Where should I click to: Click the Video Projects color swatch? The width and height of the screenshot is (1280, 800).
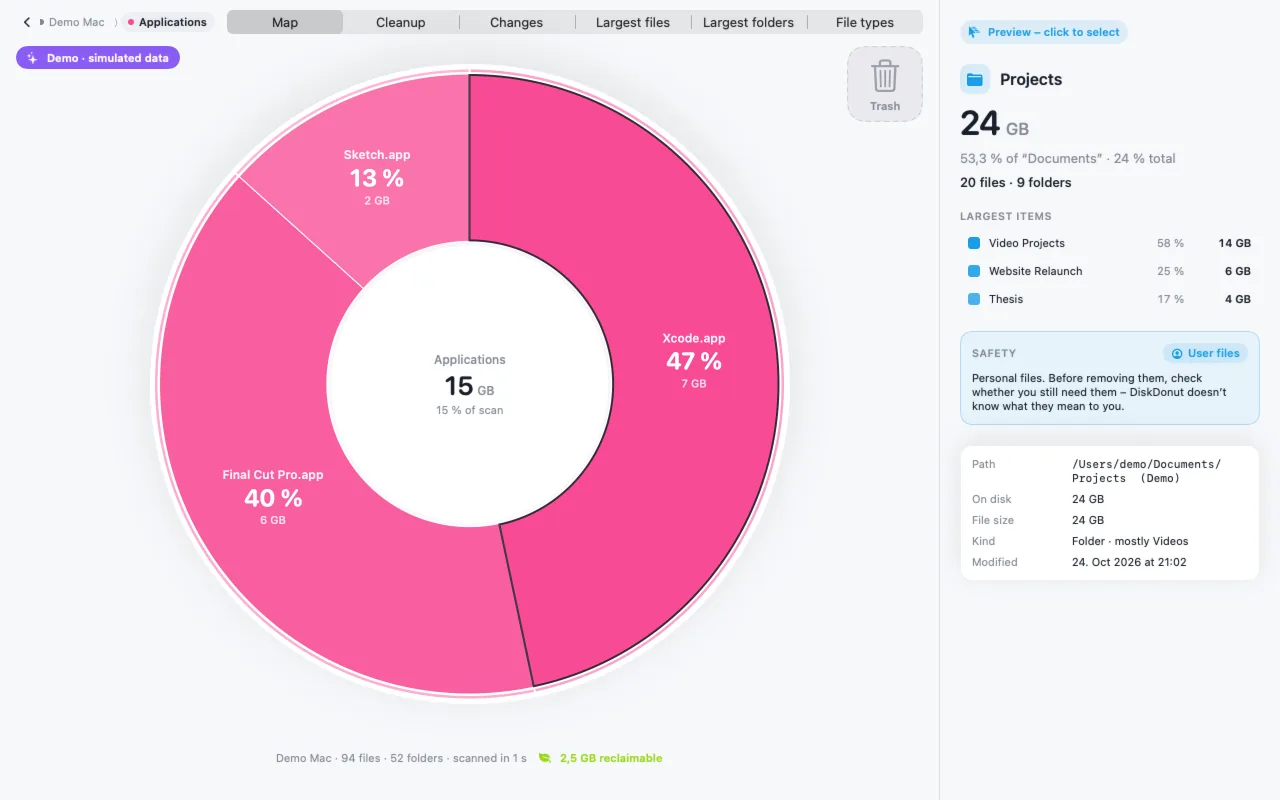[974, 243]
